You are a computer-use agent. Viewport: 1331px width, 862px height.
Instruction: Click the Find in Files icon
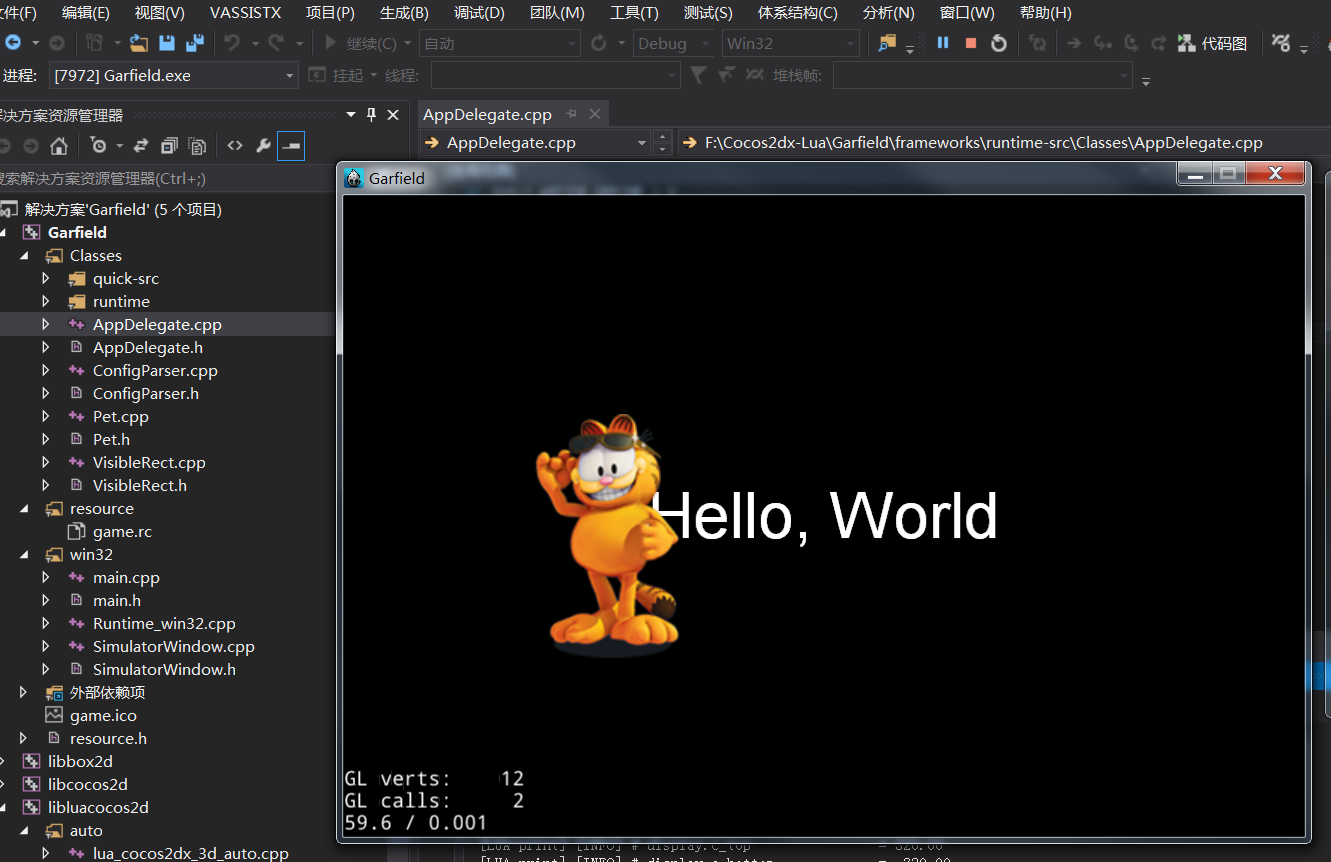tap(887, 43)
